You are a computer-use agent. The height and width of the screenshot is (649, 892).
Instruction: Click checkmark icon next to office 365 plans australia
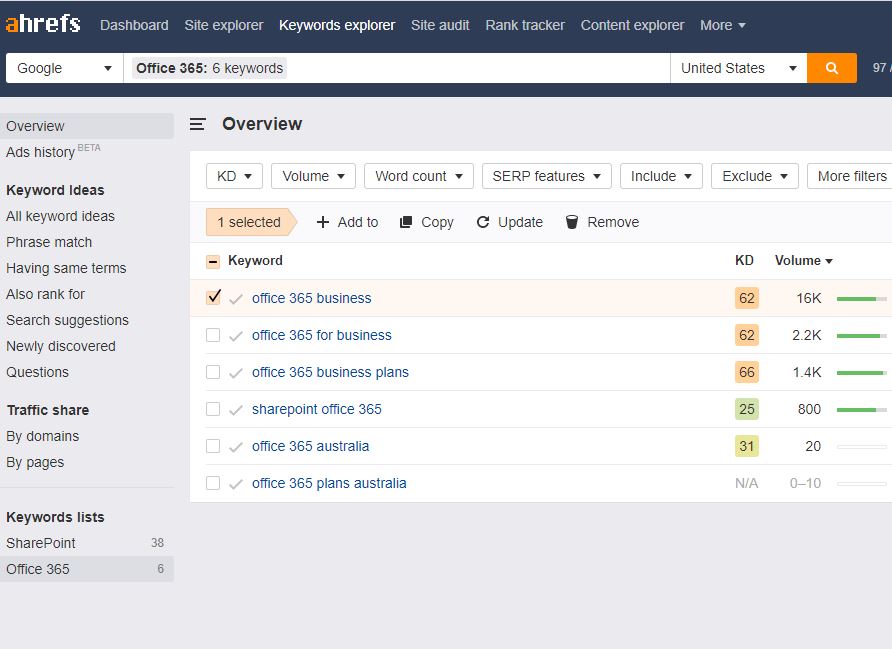[x=236, y=483]
